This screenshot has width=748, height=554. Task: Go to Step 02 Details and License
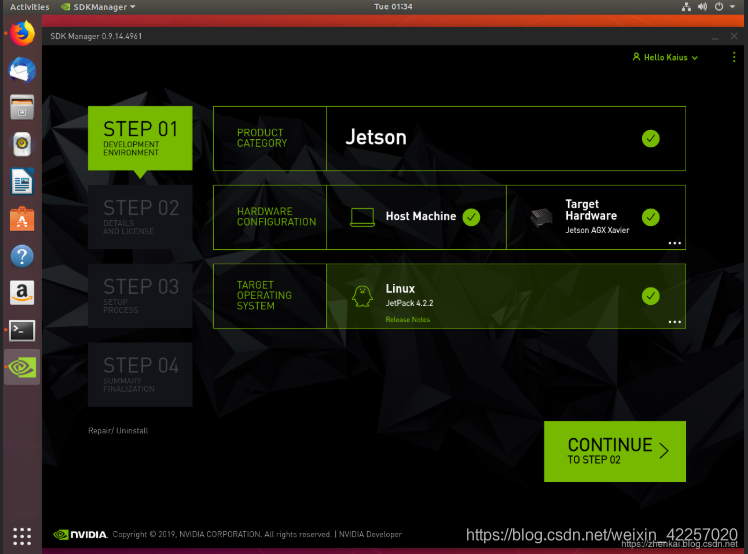(140, 217)
